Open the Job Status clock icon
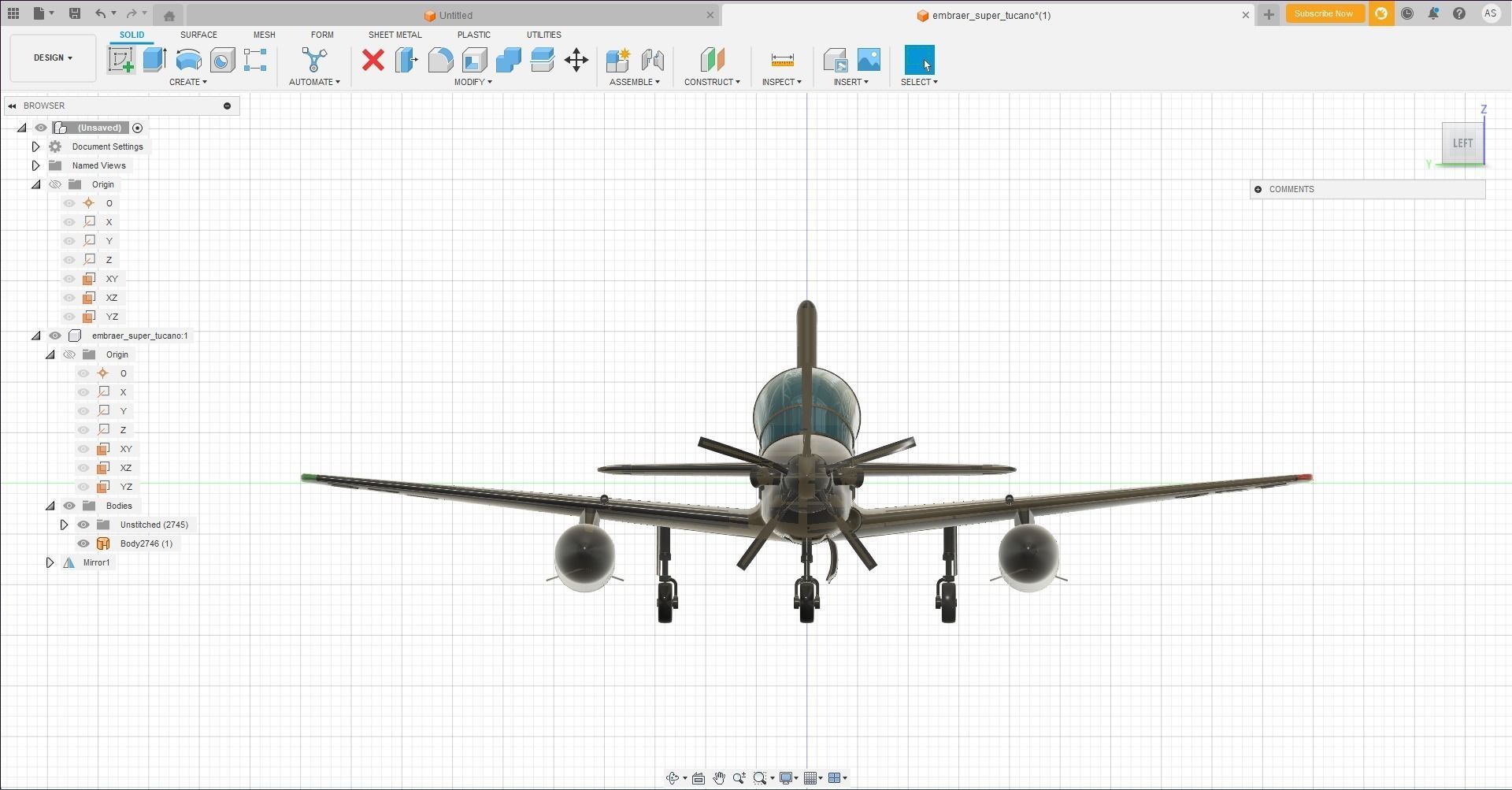Screen dimensions: 1512x790 point(1407,13)
